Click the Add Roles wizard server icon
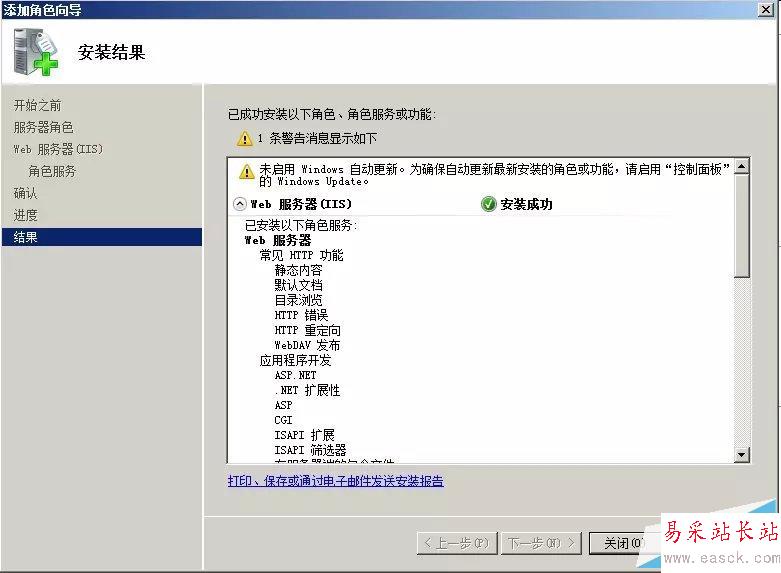Screen dimensions: 781x573 click(x=36, y=52)
